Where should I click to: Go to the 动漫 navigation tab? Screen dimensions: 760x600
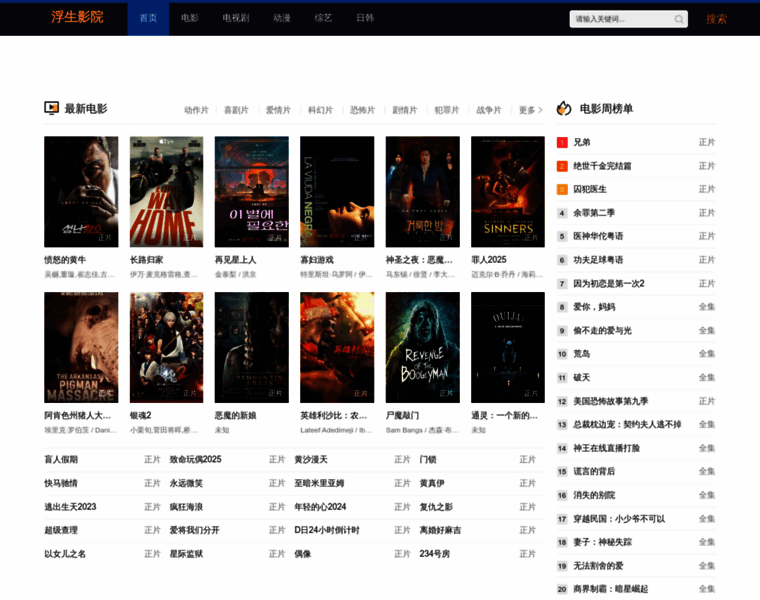282,18
